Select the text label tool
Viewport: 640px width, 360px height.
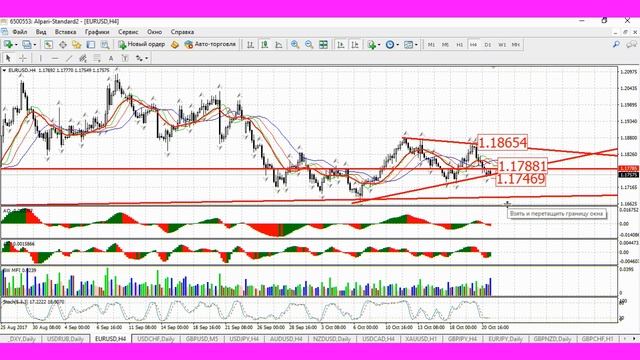[x=125, y=58]
